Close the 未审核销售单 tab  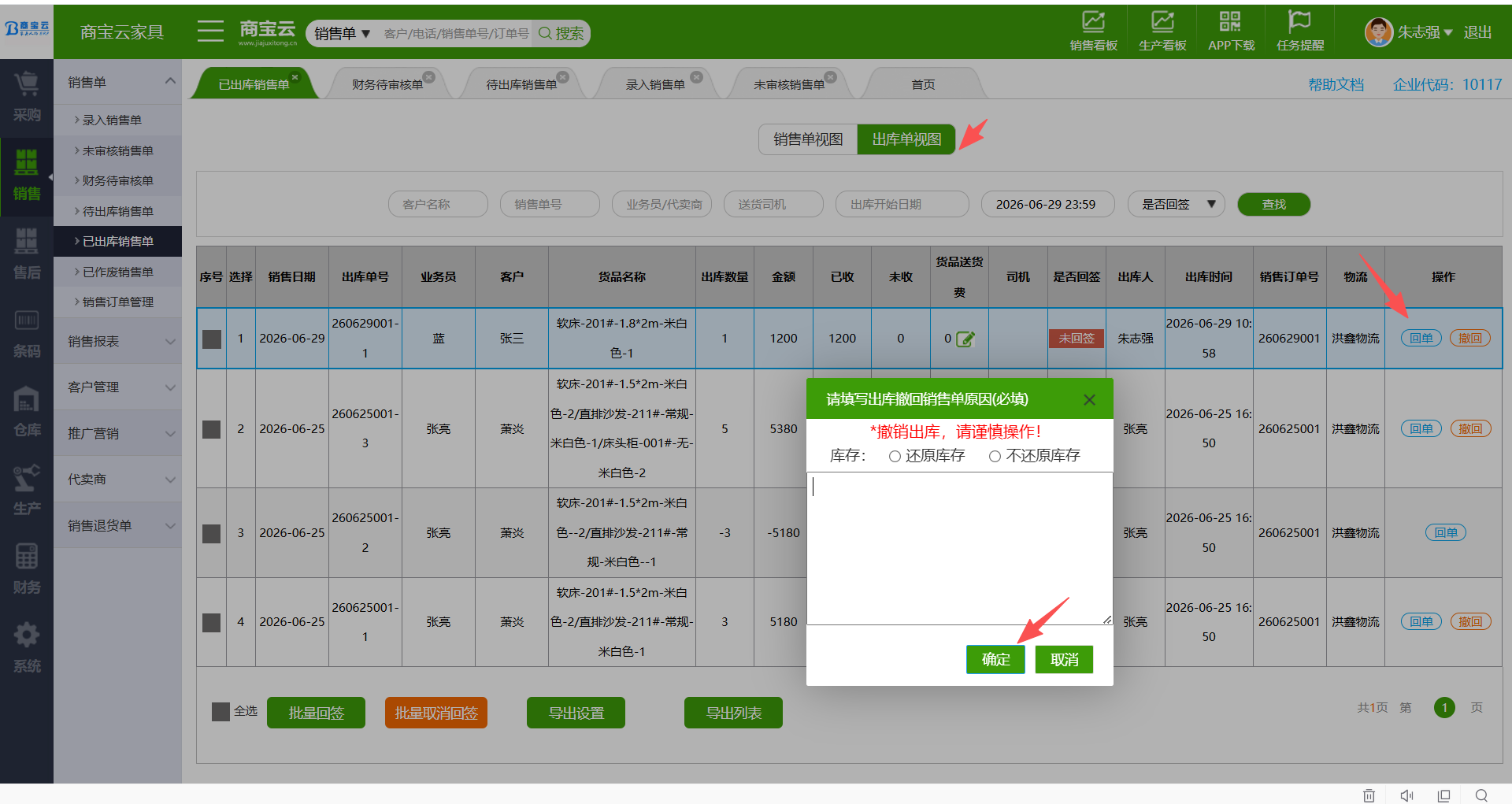click(x=830, y=77)
